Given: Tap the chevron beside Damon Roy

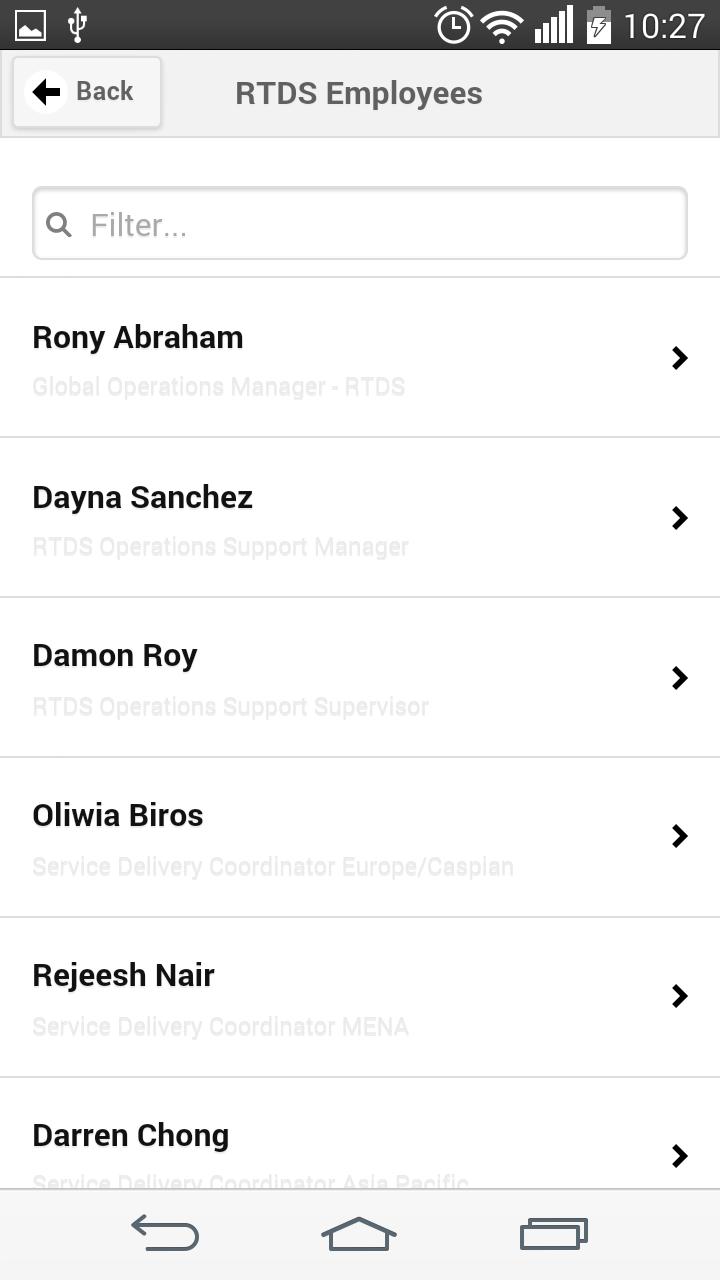Looking at the screenshot, I should [x=680, y=678].
